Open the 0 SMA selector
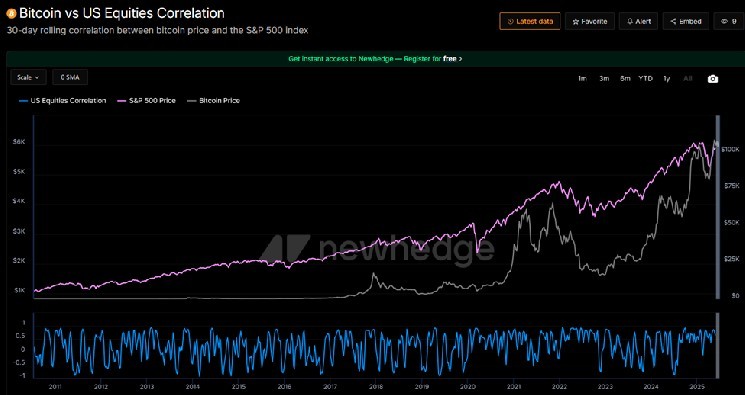745x395 pixels. point(70,77)
